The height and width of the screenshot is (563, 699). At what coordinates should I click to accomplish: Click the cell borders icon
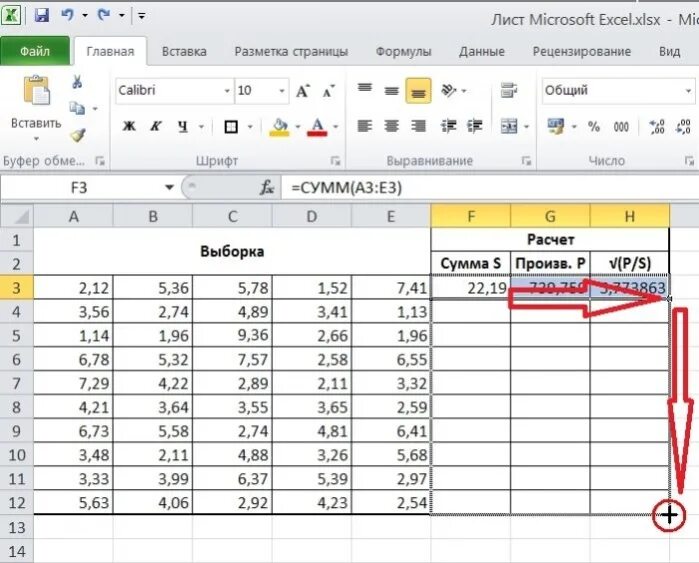click(x=231, y=127)
